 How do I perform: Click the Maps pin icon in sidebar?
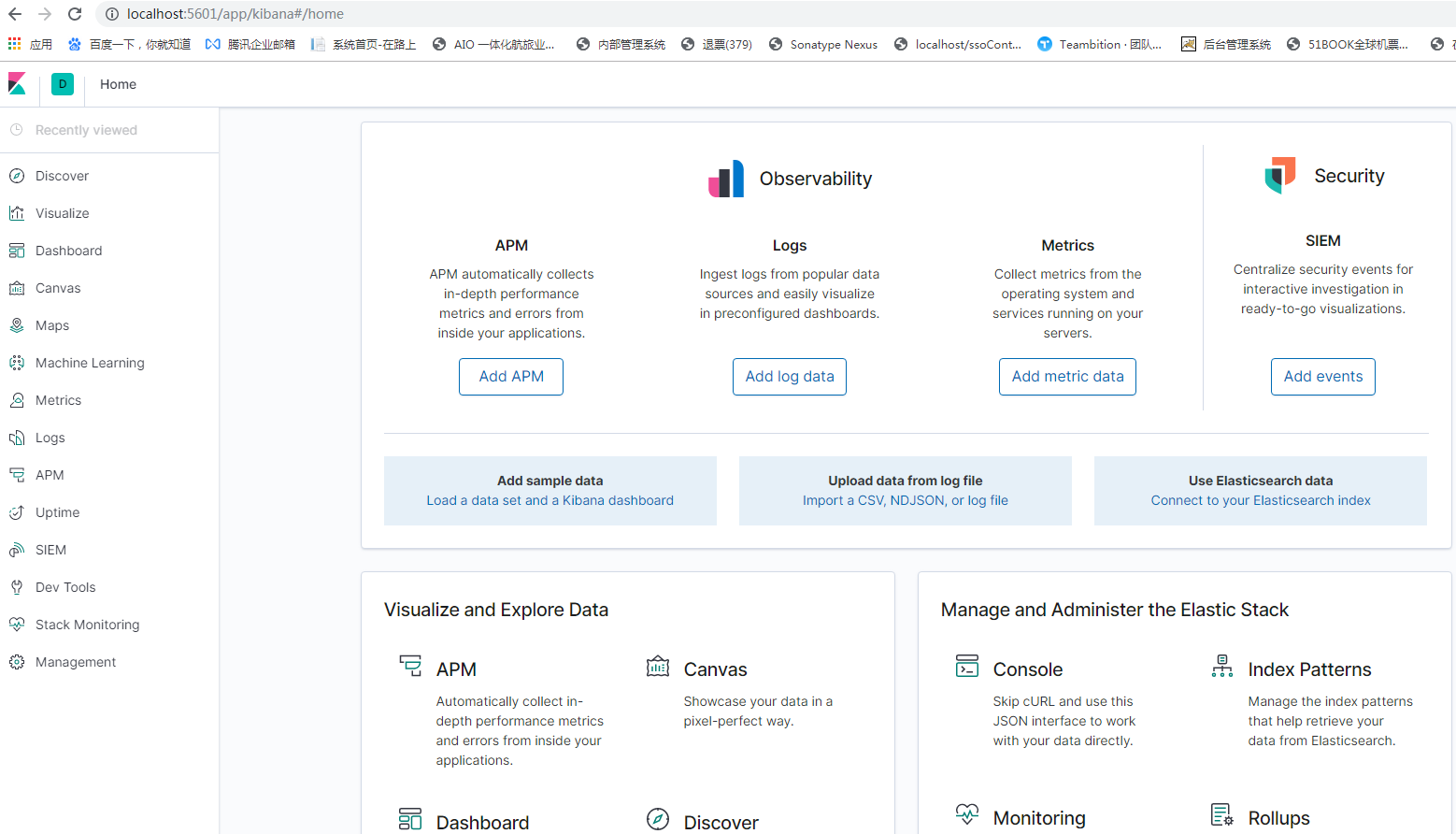click(x=17, y=325)
